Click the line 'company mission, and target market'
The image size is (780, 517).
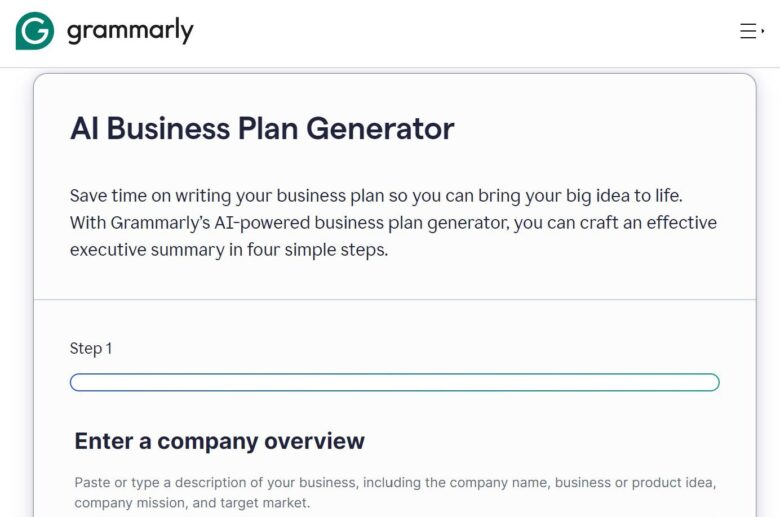point(192,502)
